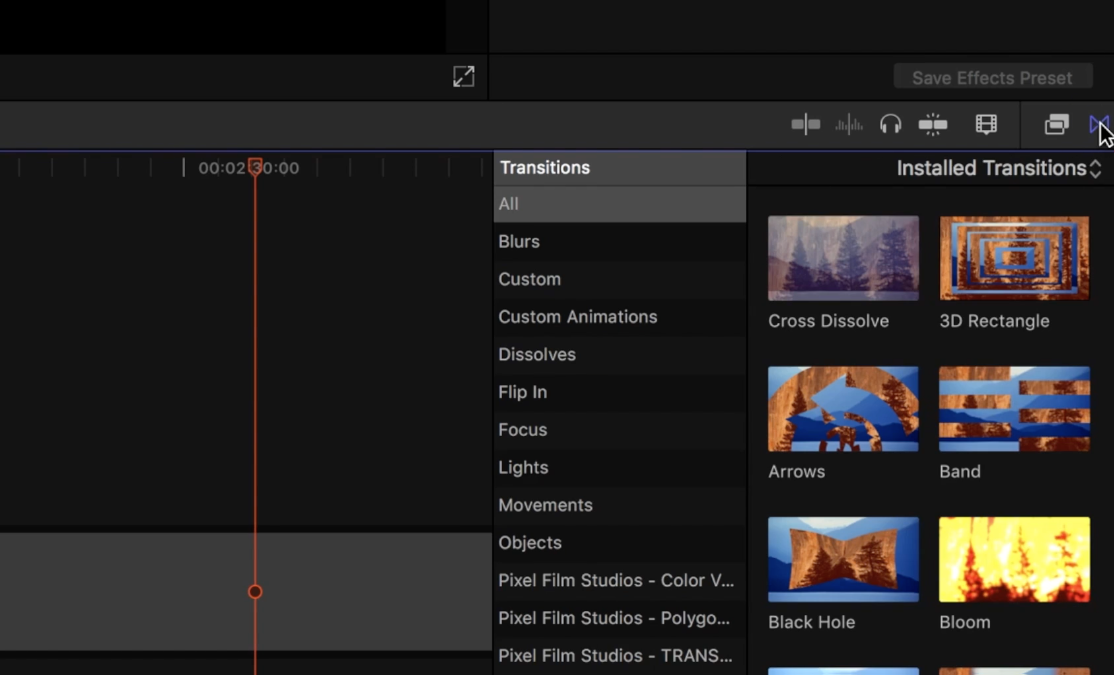1115x675 pixels.
Task: Open clip appearance filmstrip options
Action: [x=986, y=124]
